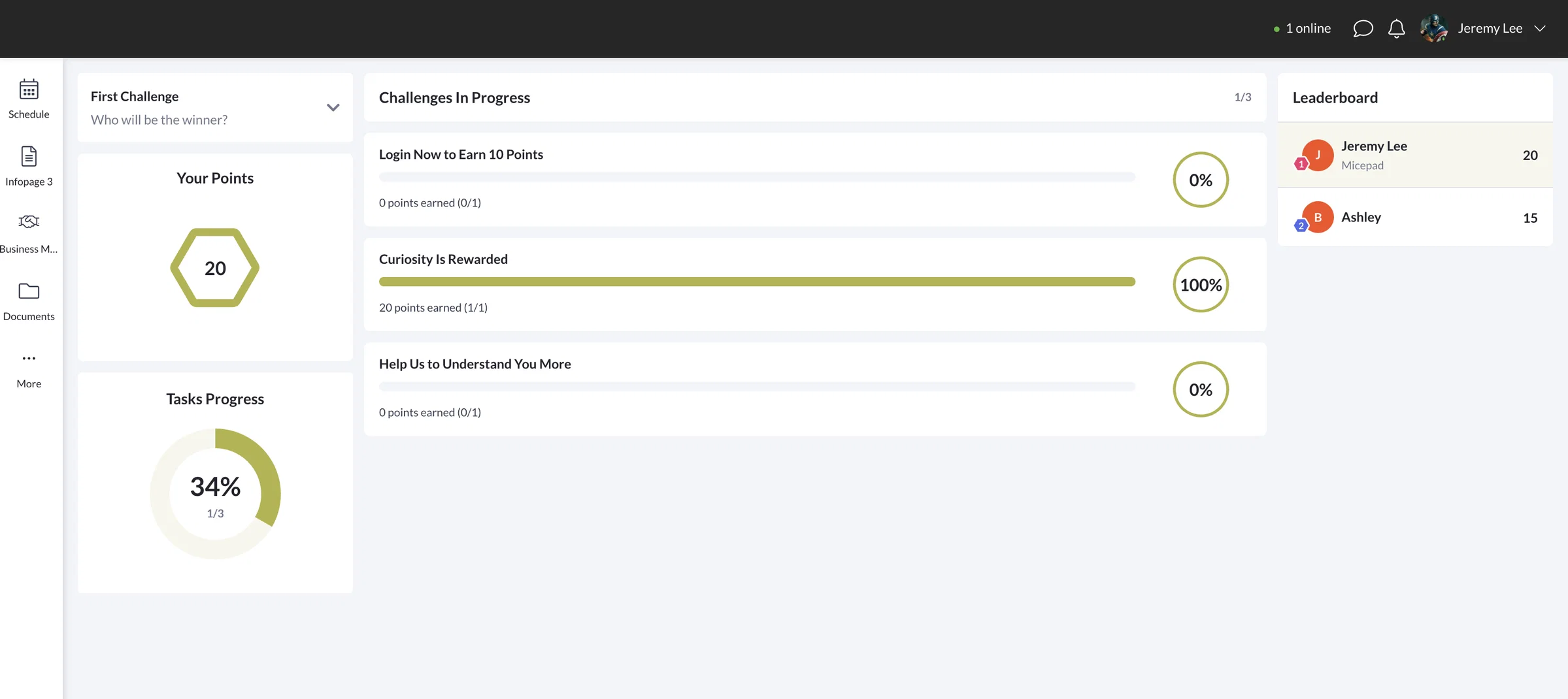Viewport: 1568px width, 699px height.
Task: Open the Schedule calendar icon
Action: 29,89
